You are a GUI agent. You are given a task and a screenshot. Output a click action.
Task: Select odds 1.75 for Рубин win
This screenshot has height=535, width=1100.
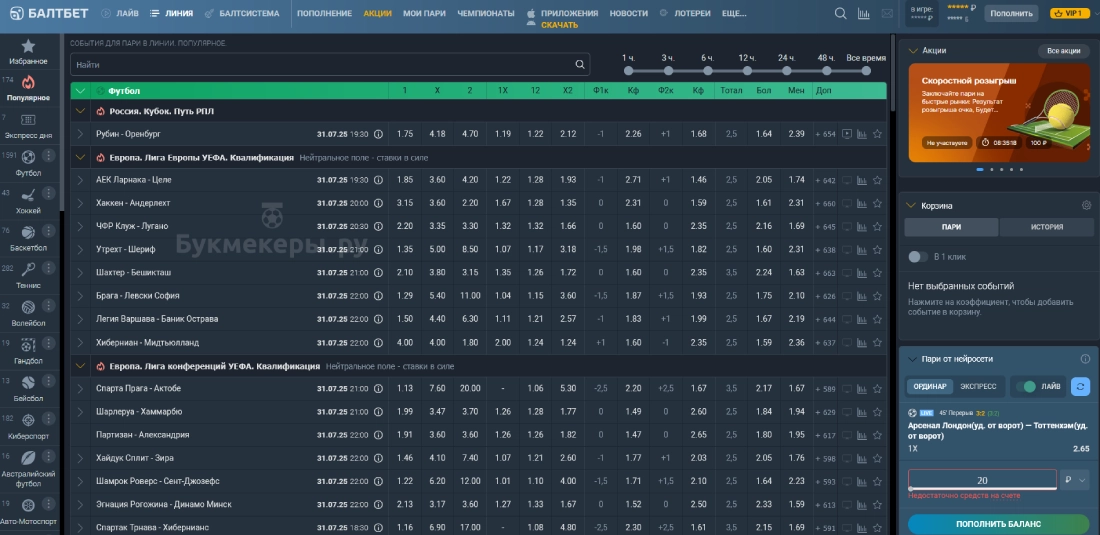(x=405, y=134)
